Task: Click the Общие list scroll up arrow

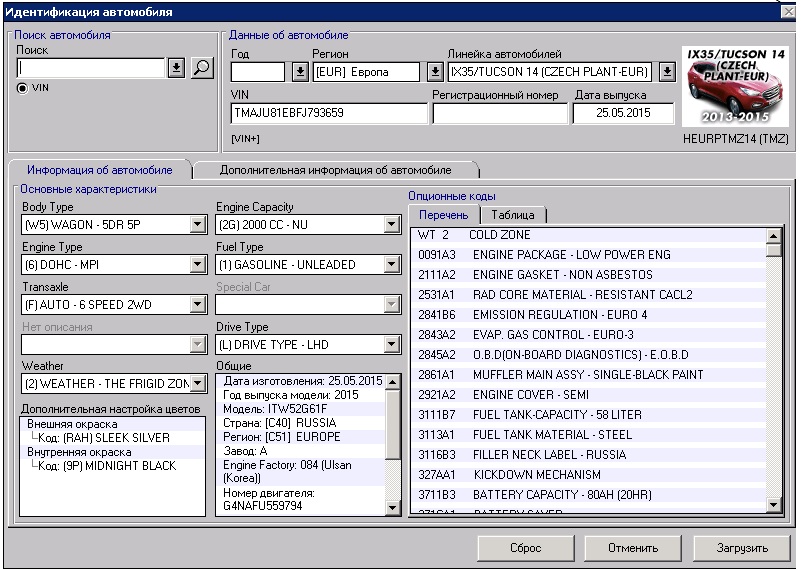Action: click(x=392, y=382)
